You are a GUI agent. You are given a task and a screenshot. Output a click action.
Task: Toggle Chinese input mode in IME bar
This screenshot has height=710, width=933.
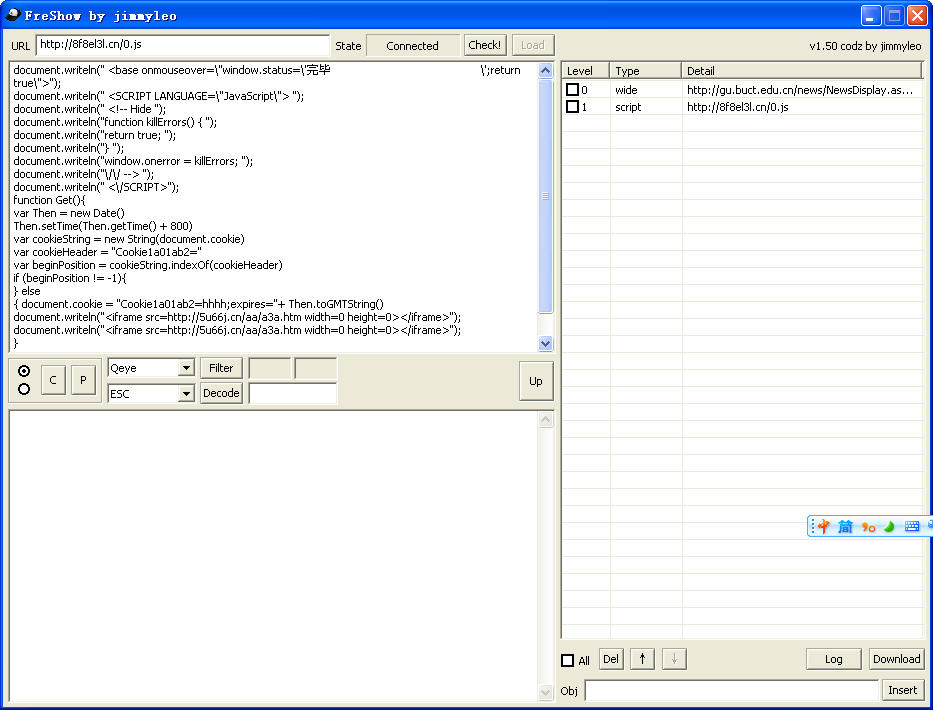[x=824, y=526]
